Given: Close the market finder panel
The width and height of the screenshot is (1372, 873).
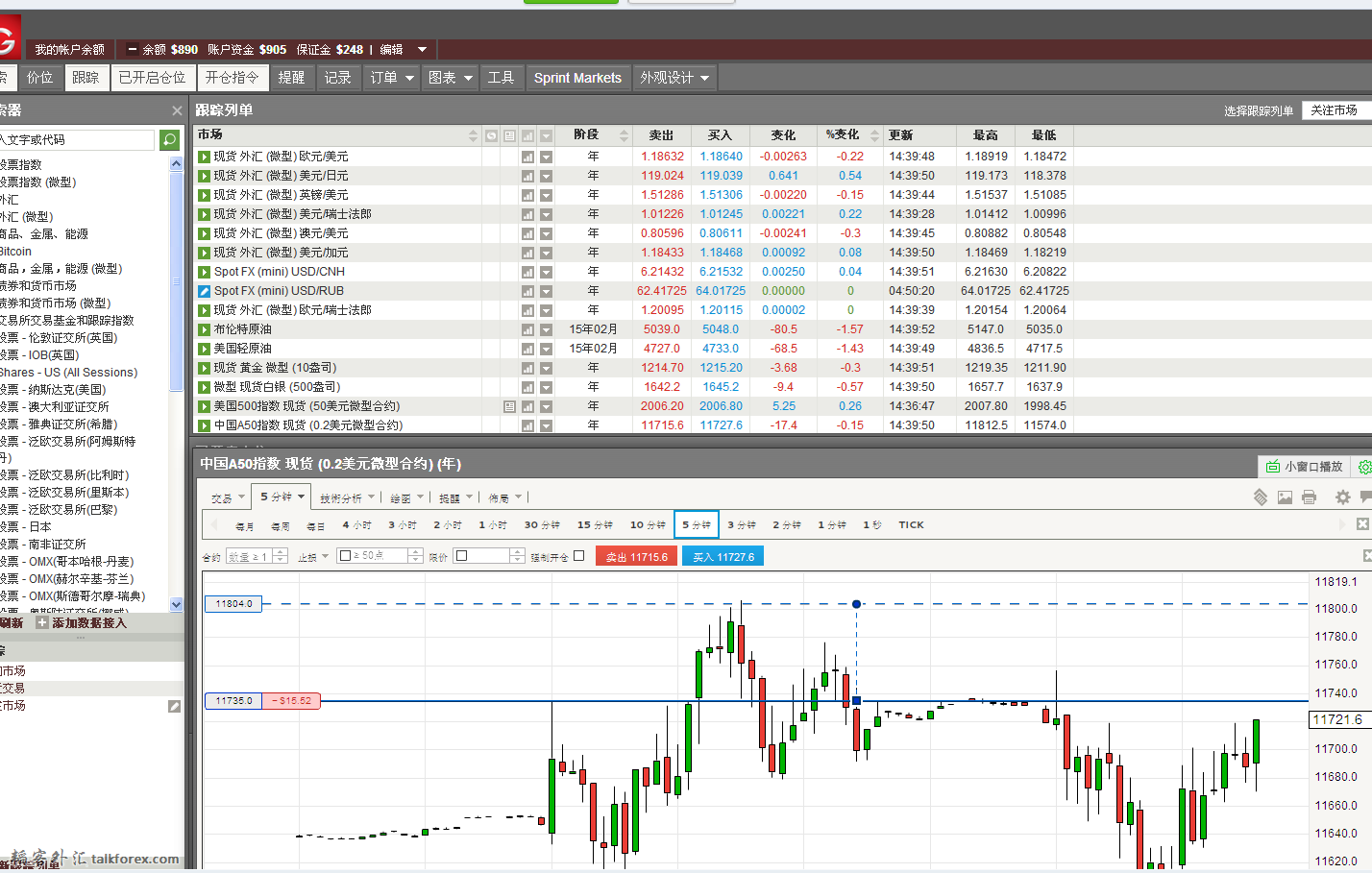Looking at the screenshot, I should [177, 110].
